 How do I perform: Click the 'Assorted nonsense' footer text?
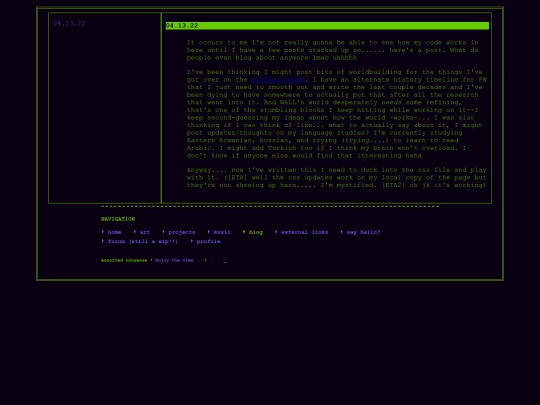pyautogui.click(x=124, y=260)
